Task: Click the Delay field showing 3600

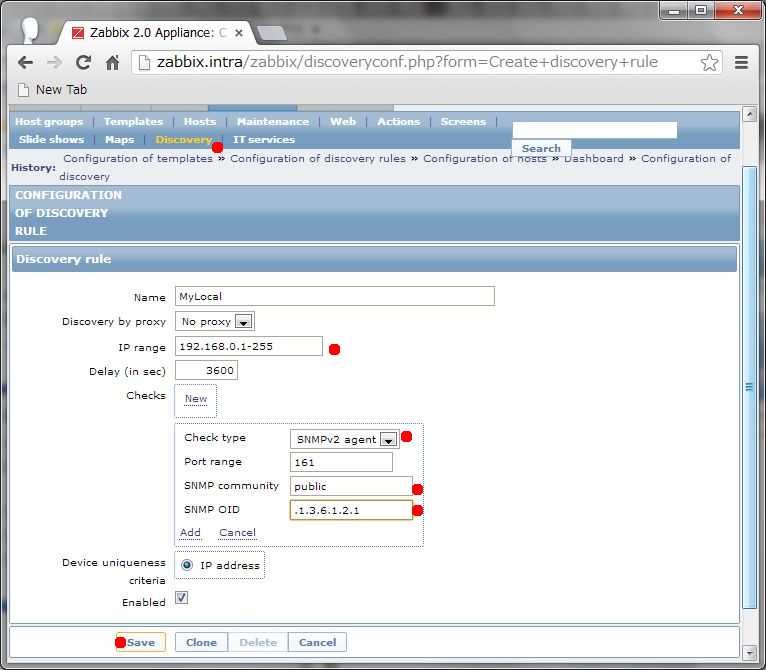Action: point(207,370)
